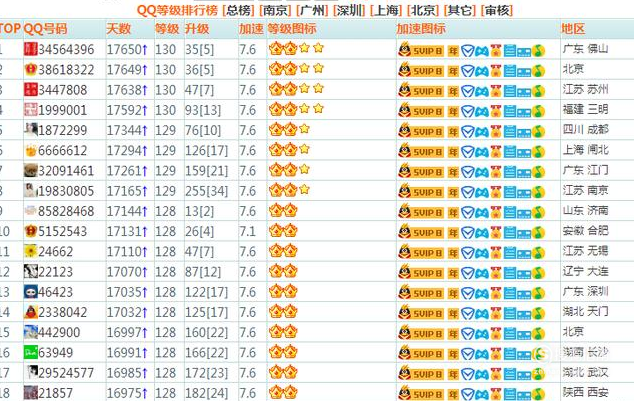Open the 其它 ranking tab
This screenshot has height=401, width=634.
[x=460, y=10]
